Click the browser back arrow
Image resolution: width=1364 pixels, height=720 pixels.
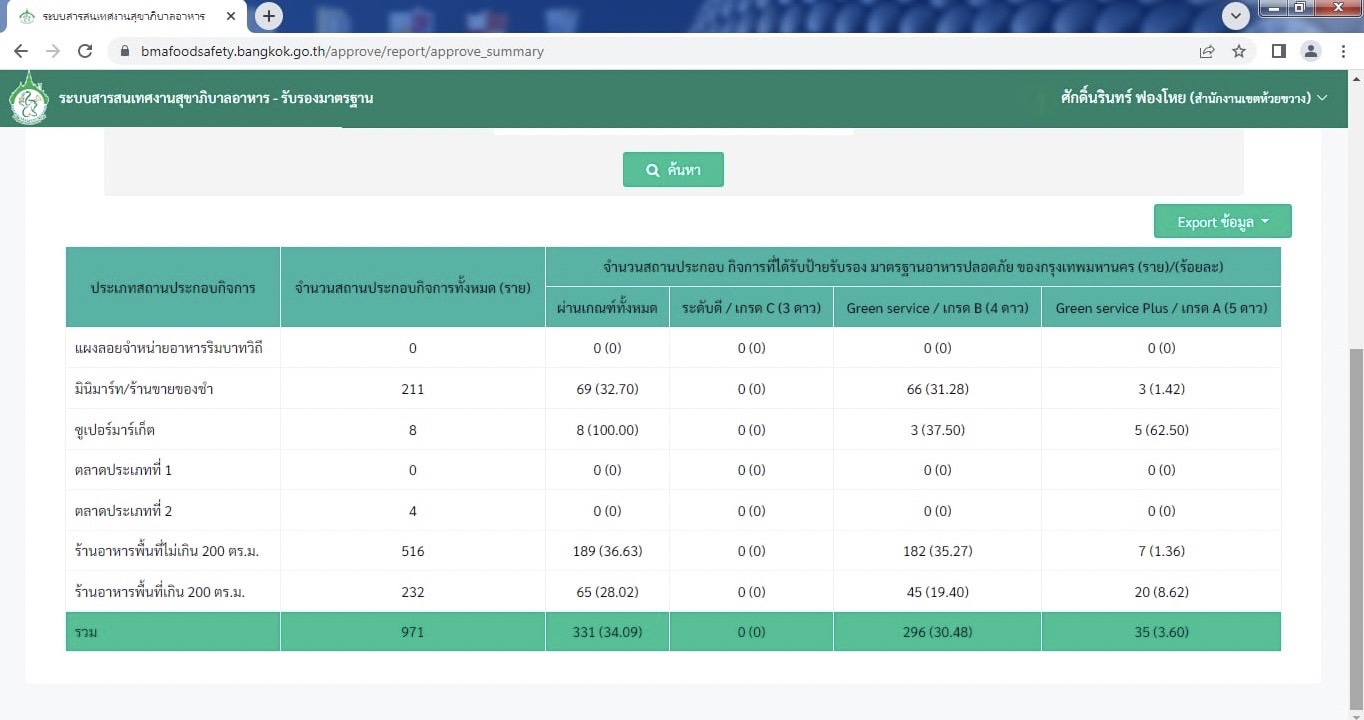click(21, 51)
